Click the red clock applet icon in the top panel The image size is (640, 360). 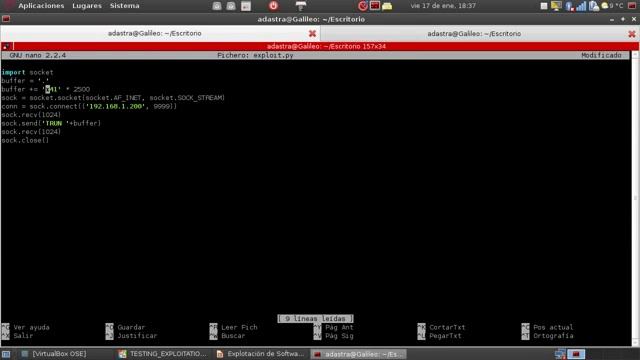point(362,6)
